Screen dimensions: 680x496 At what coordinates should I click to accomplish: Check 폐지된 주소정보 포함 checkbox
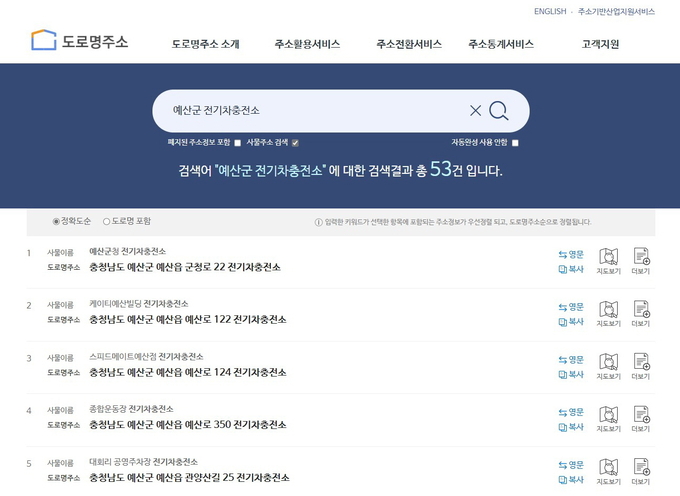point(238,143)
